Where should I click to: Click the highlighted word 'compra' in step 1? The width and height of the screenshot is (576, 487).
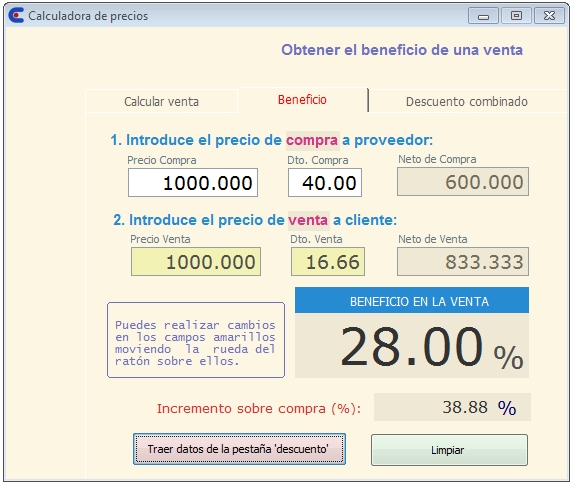[312, 140]
